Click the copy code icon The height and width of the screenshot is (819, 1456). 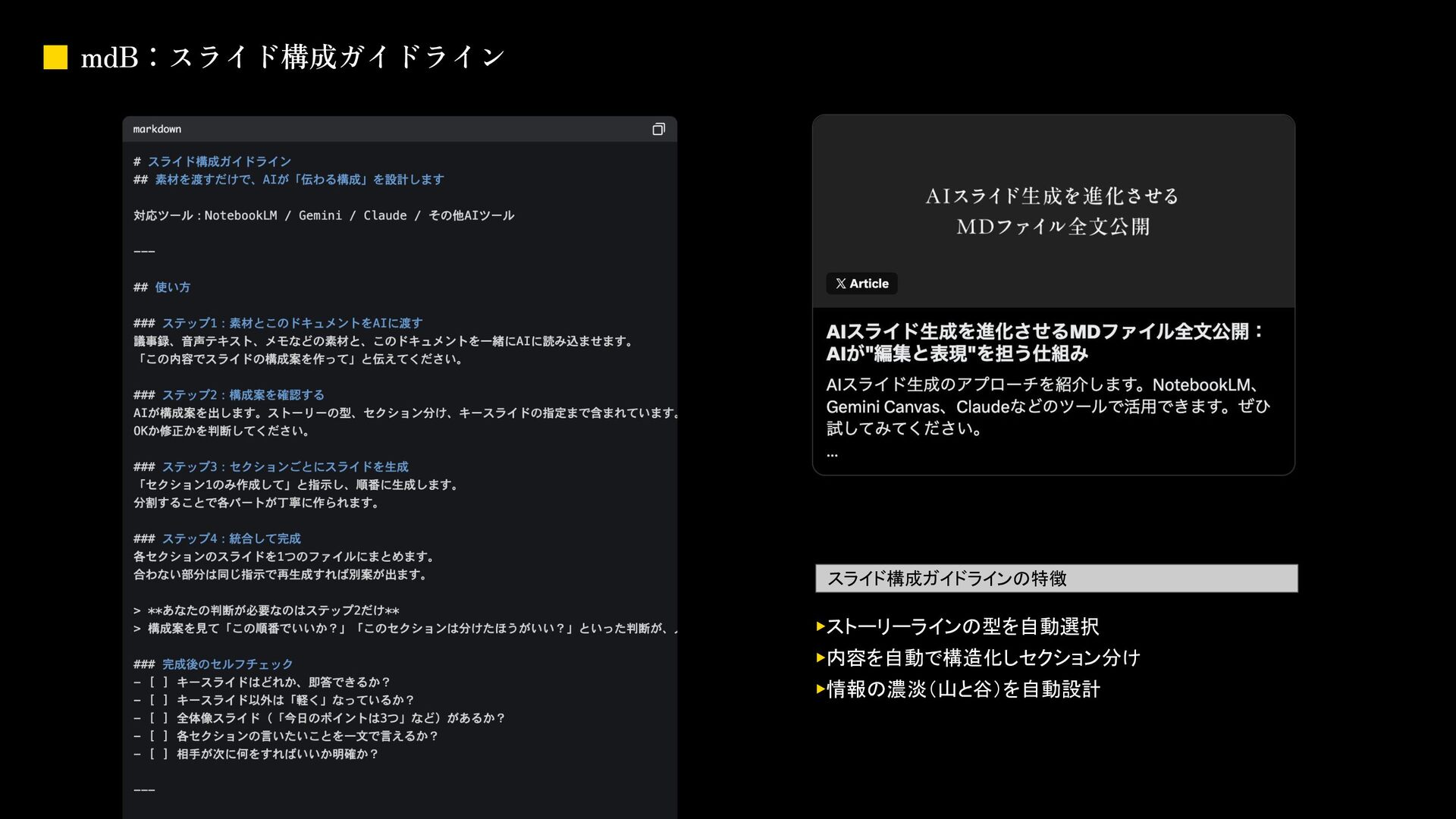point(658,130)
